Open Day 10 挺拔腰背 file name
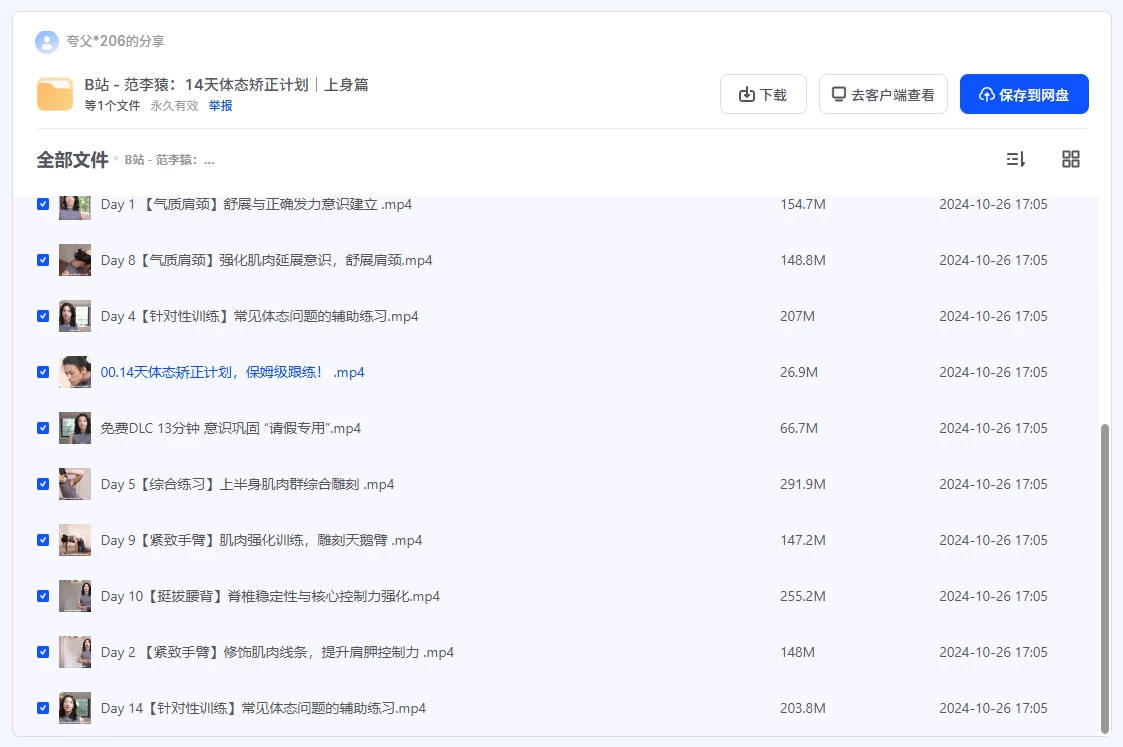The height and width of the screenshot is (747, 1123). (270, 596)
